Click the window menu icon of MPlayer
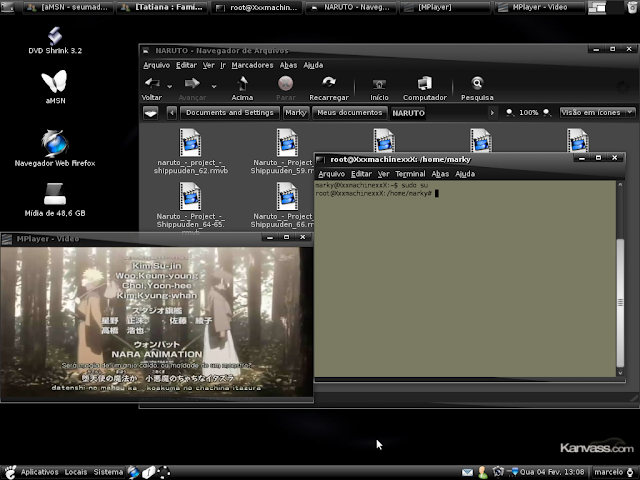640x480 pixels. click(7, 239)
